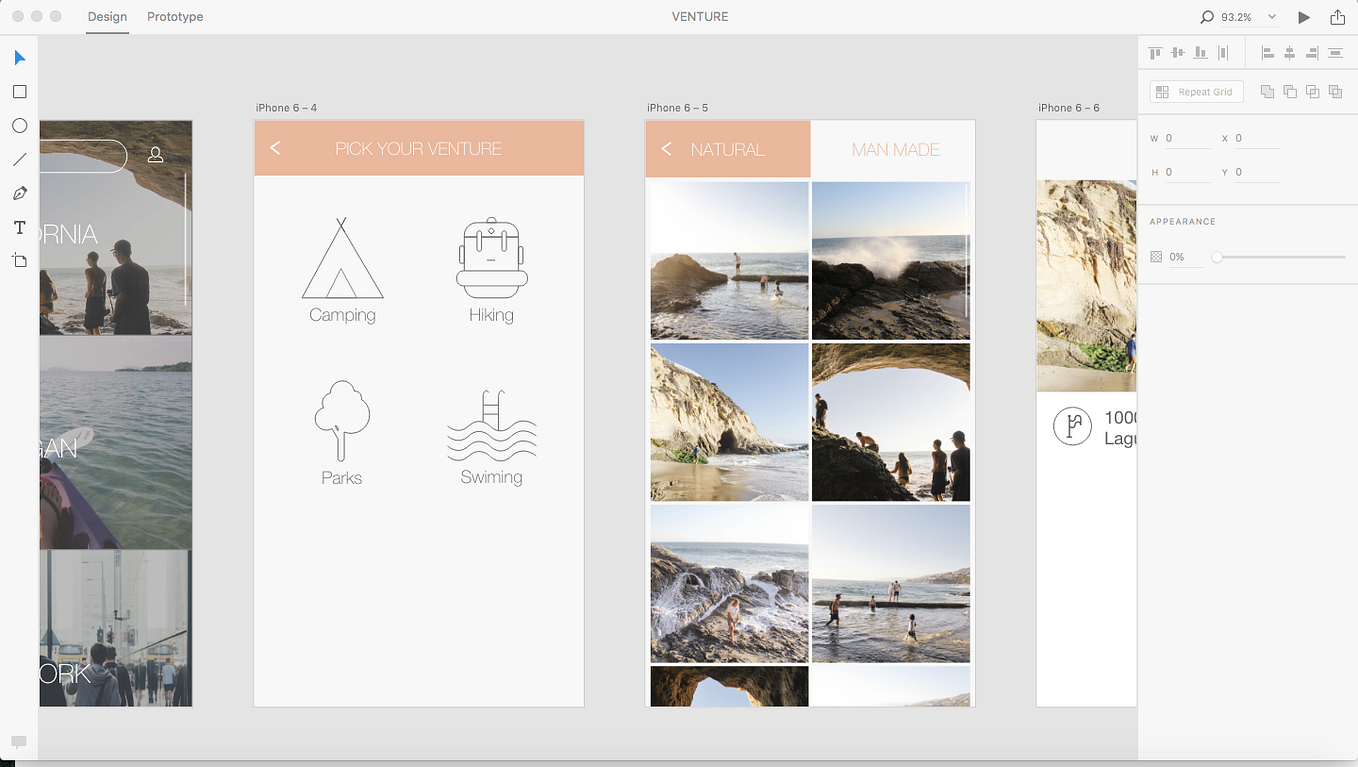Click the Parks tree icon

342,421
